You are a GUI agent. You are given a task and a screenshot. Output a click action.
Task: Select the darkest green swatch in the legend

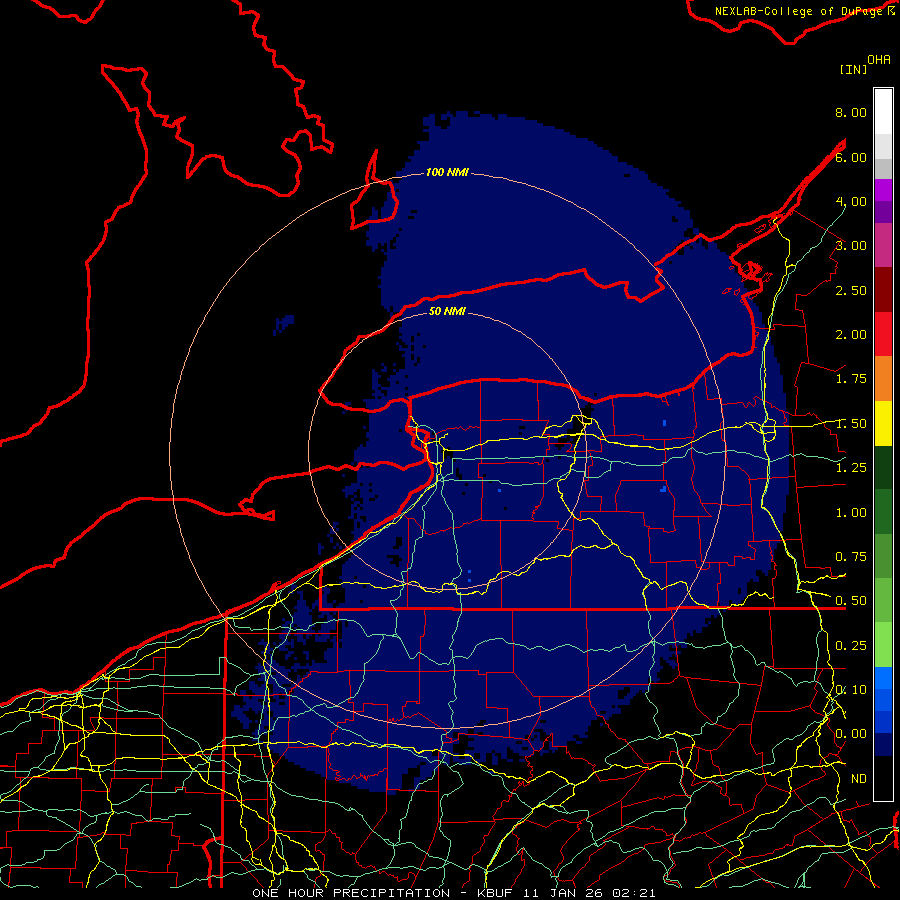(883, 468)
